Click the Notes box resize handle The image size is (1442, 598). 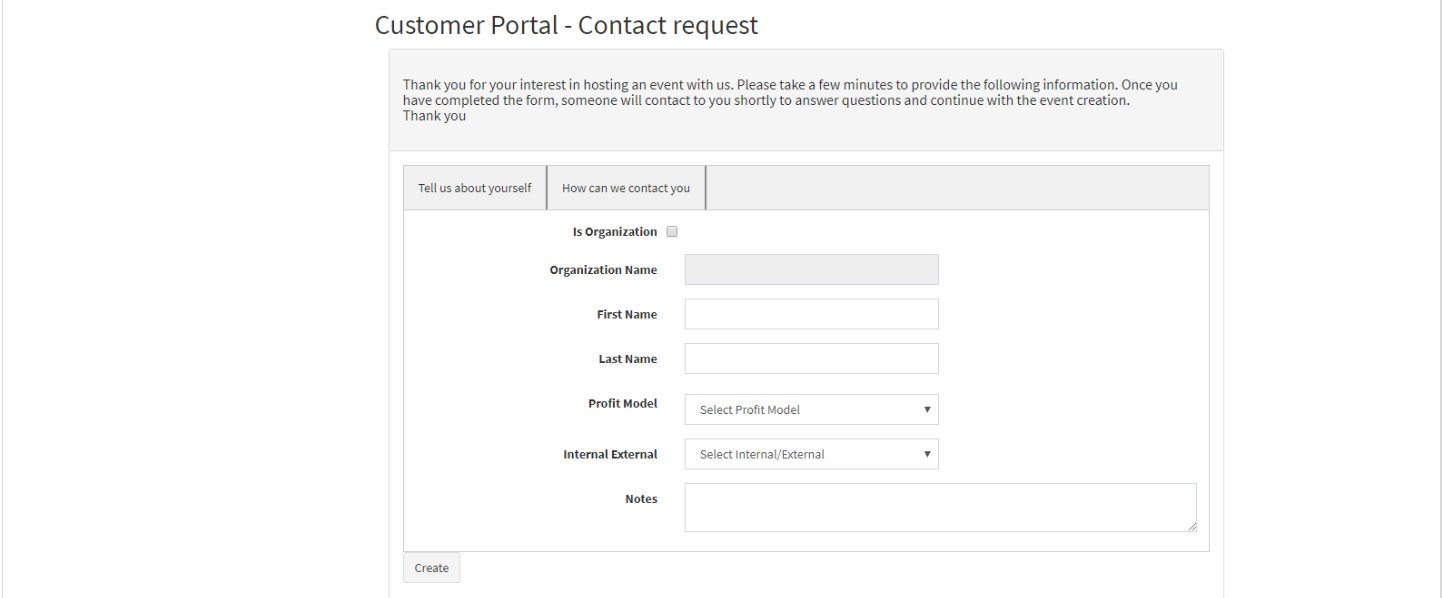[x=1191, y=526]
